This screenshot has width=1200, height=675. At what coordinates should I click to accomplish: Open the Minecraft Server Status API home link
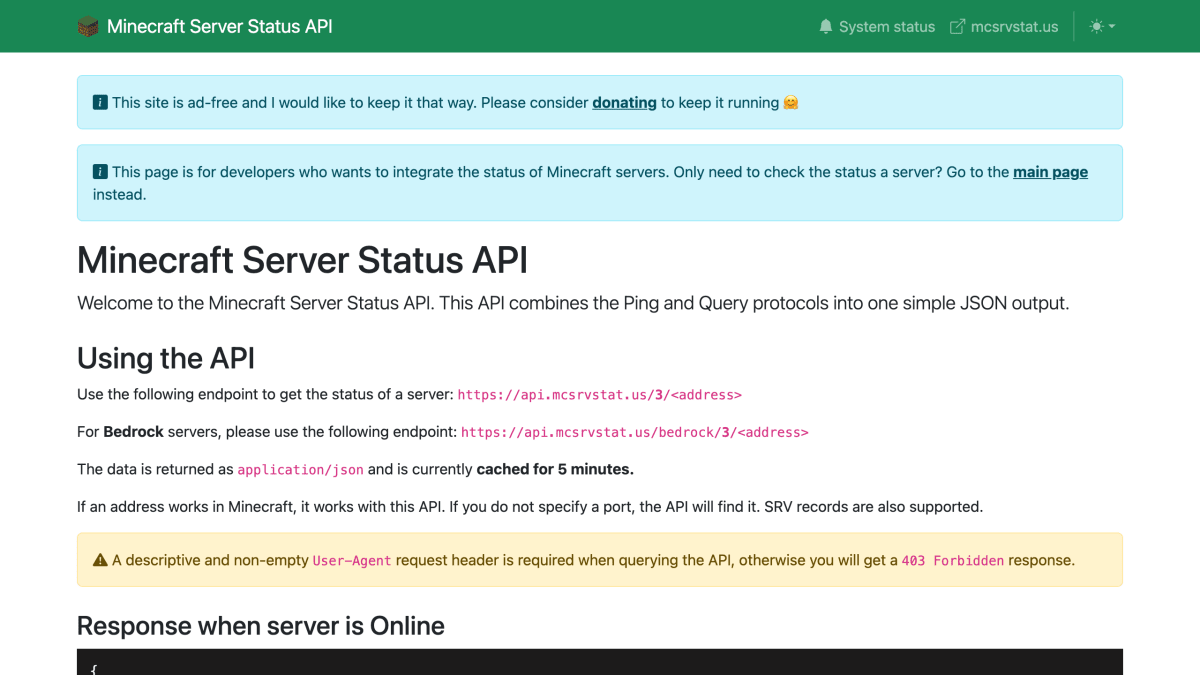205,26
